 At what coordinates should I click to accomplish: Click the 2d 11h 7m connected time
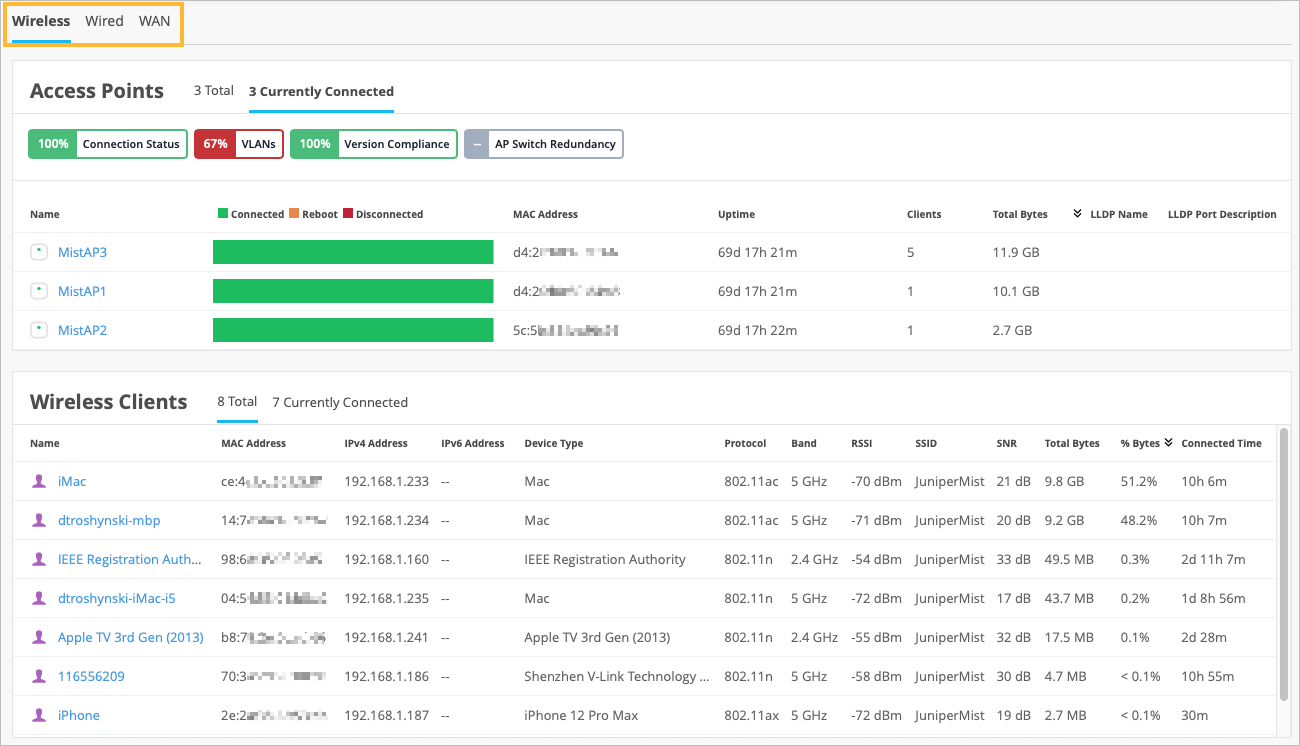pyautogui.click(x=1213, y=559)
